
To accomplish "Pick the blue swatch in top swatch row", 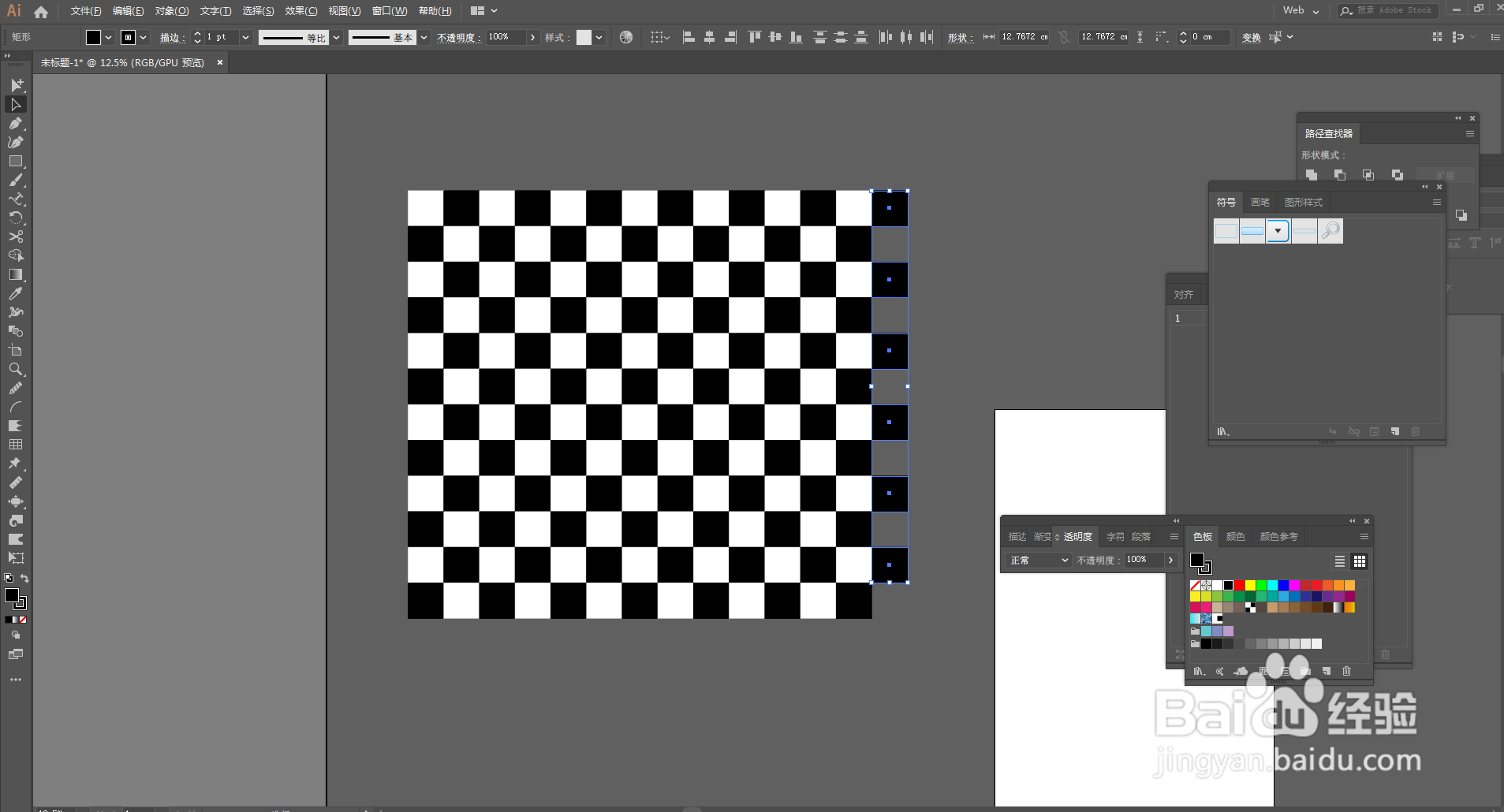I will (x=1284, y=585).
